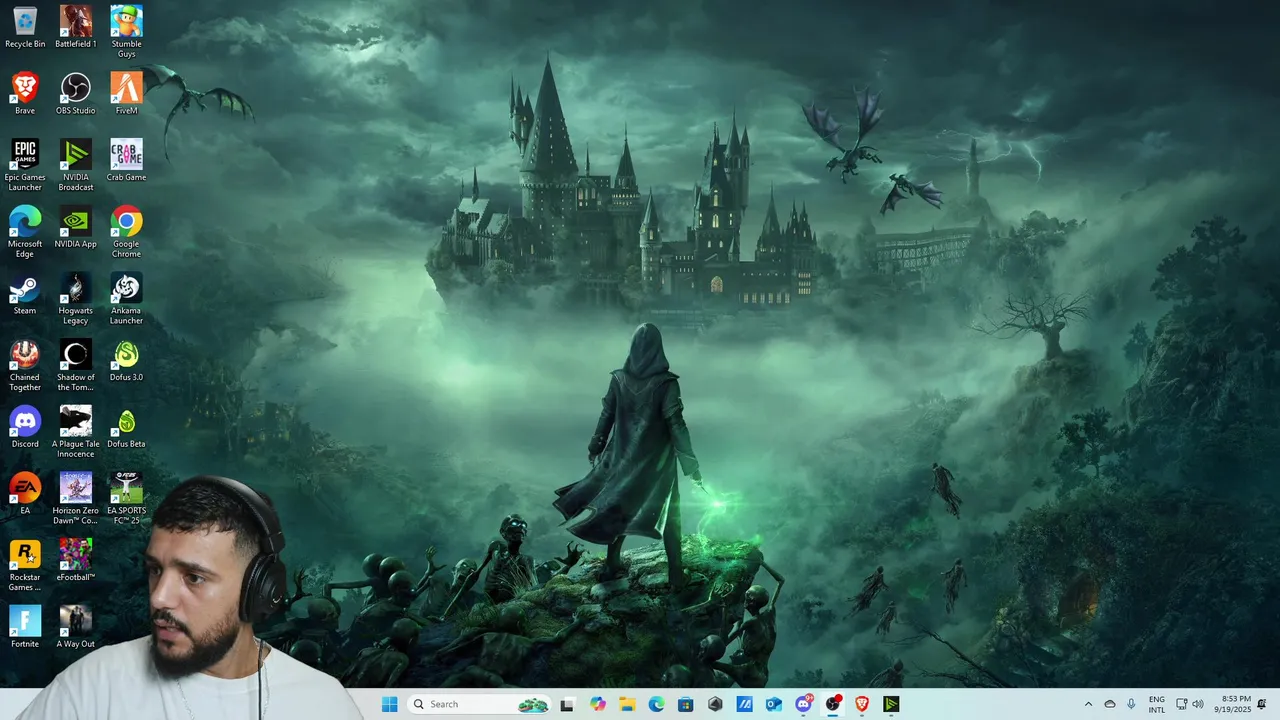Viewport: 1280px width, 720px height.
Task: Select the Stumble Guys shortcut
Action: click(x=126, y=32)
